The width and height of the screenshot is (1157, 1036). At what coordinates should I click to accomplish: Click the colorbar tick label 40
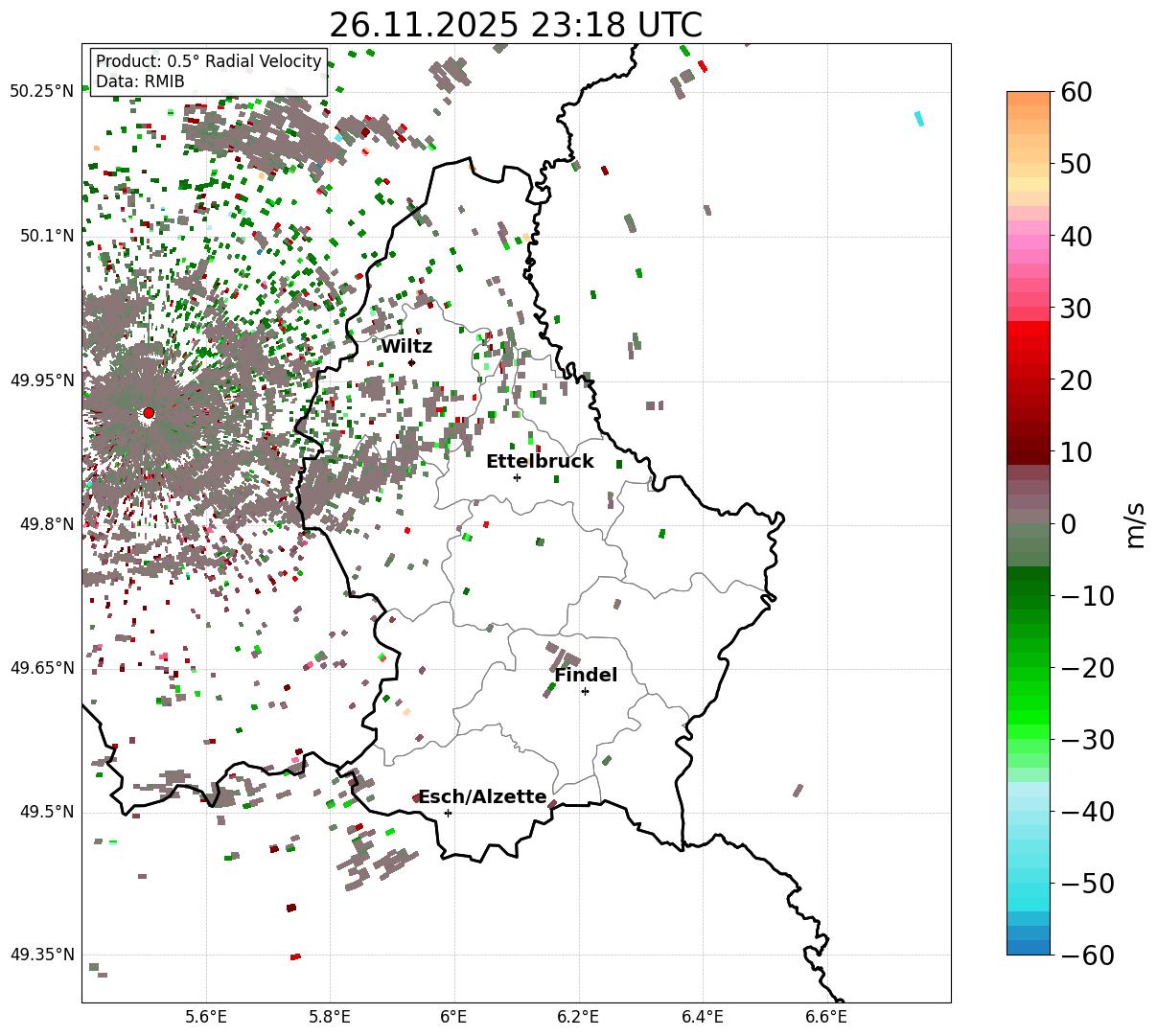[1076, 236]
